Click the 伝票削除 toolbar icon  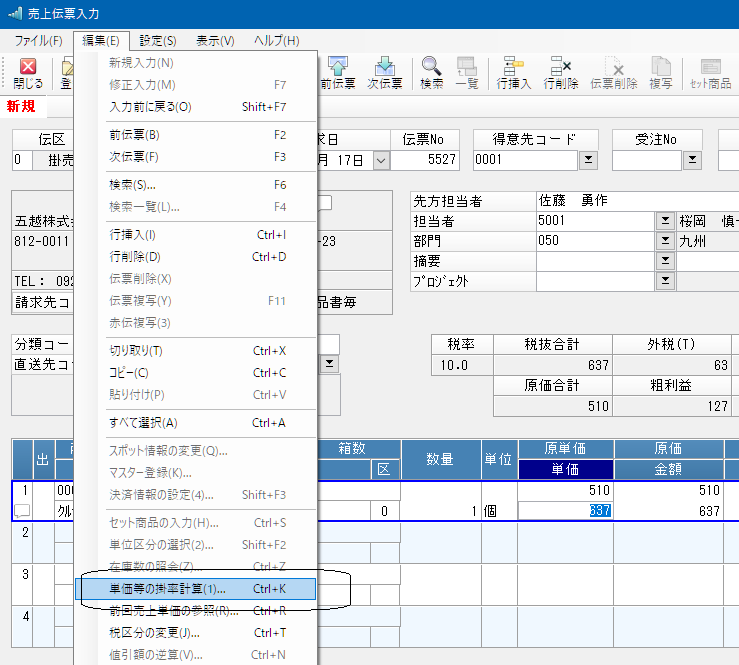(614, 71)
